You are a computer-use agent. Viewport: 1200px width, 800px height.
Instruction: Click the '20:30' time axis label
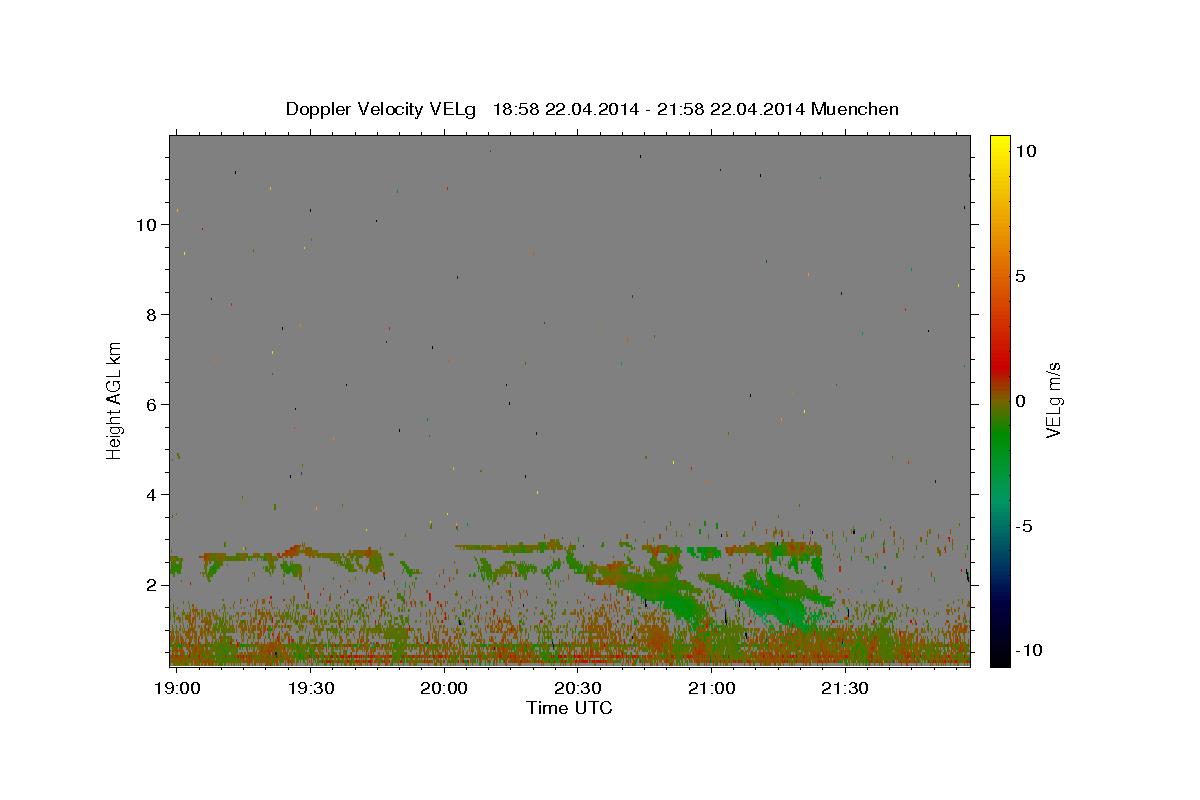tap(578, 688)
